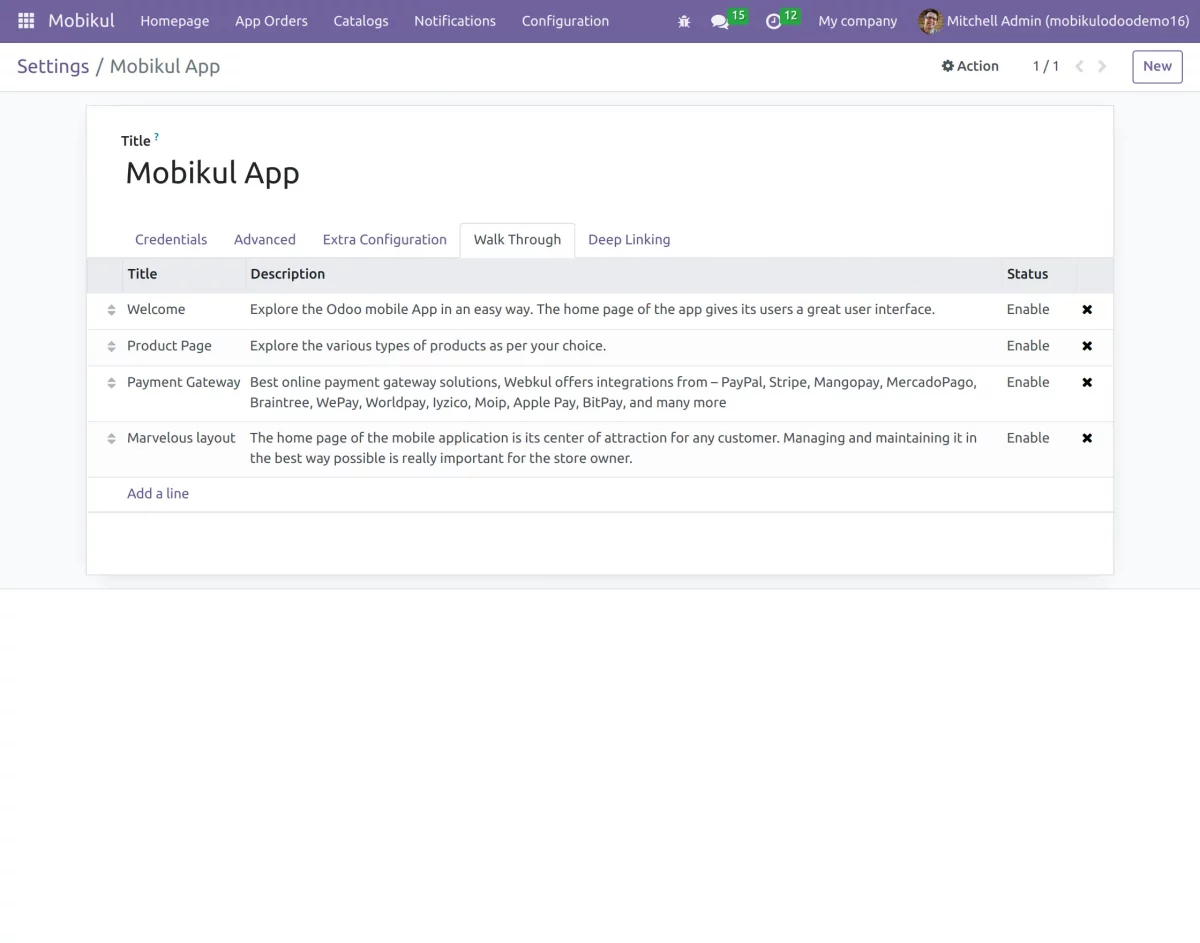This screenshot has height=943, width=1200.
Task: Expand the Configuration menu
Action: (565, 21)
